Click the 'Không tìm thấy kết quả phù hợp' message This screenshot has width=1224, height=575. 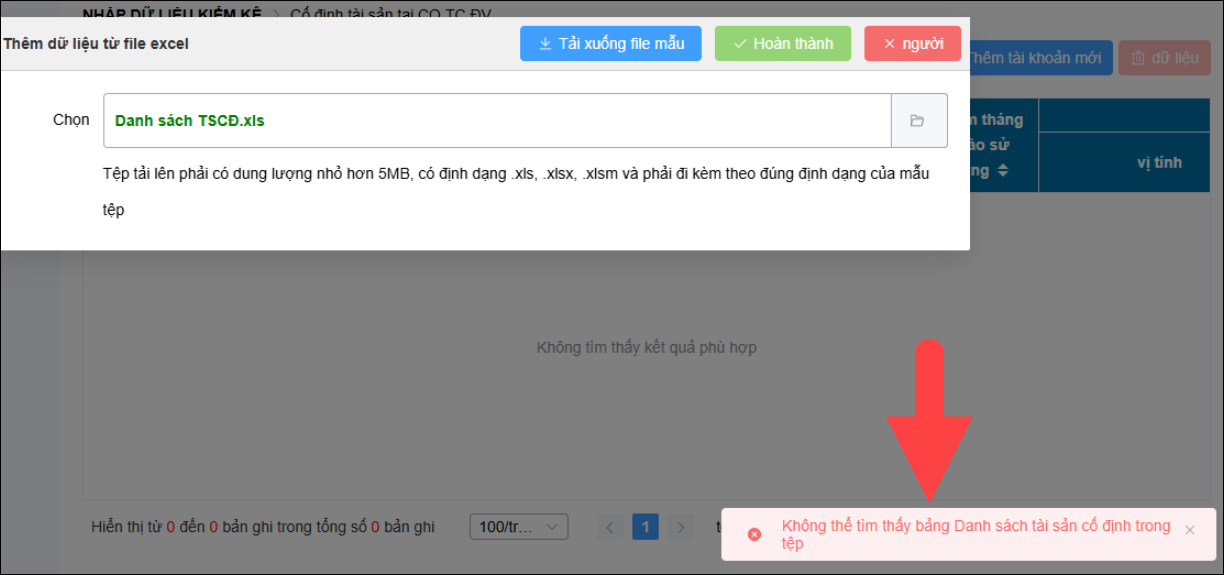(x=646, y=348)
